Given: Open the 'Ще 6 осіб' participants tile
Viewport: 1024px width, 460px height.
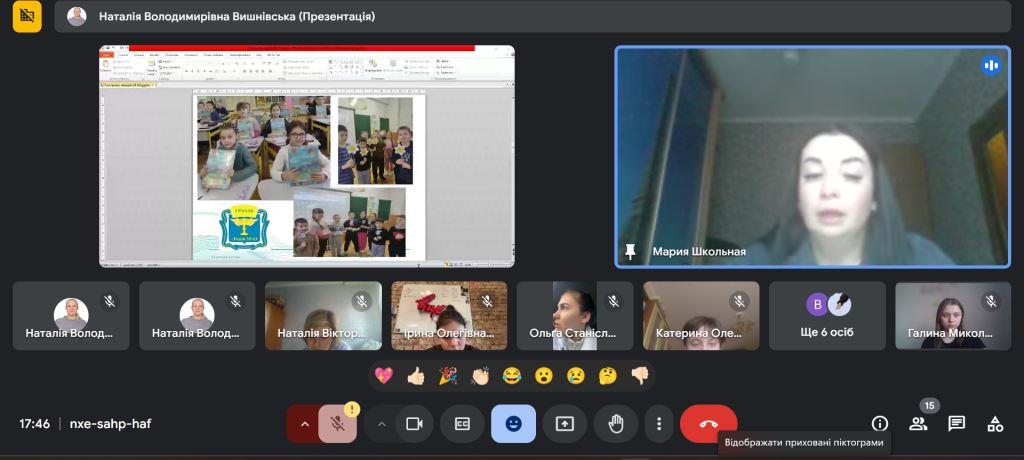Looking at the screenshot, I should (x=827, y=315).
